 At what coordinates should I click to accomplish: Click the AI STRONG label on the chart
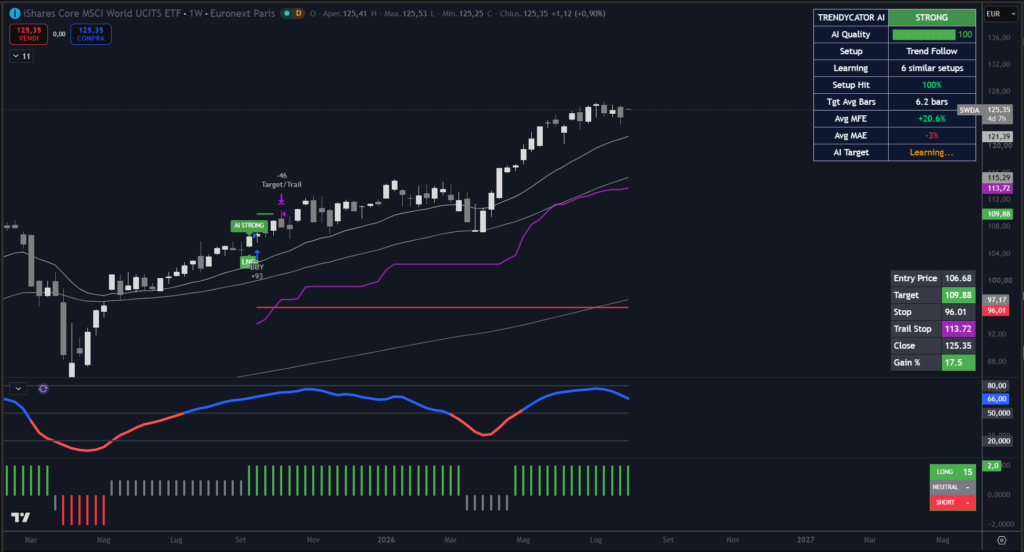[x=249, y=225]
